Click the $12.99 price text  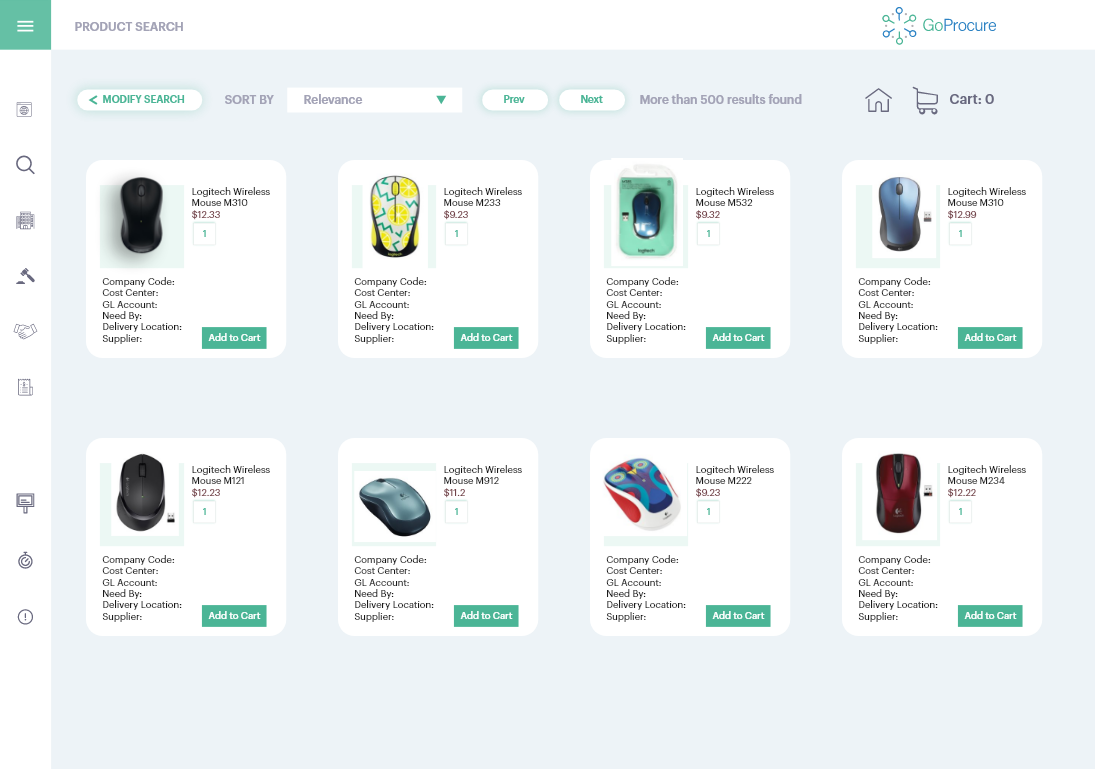pyautogui.click(x=962, y=214)
